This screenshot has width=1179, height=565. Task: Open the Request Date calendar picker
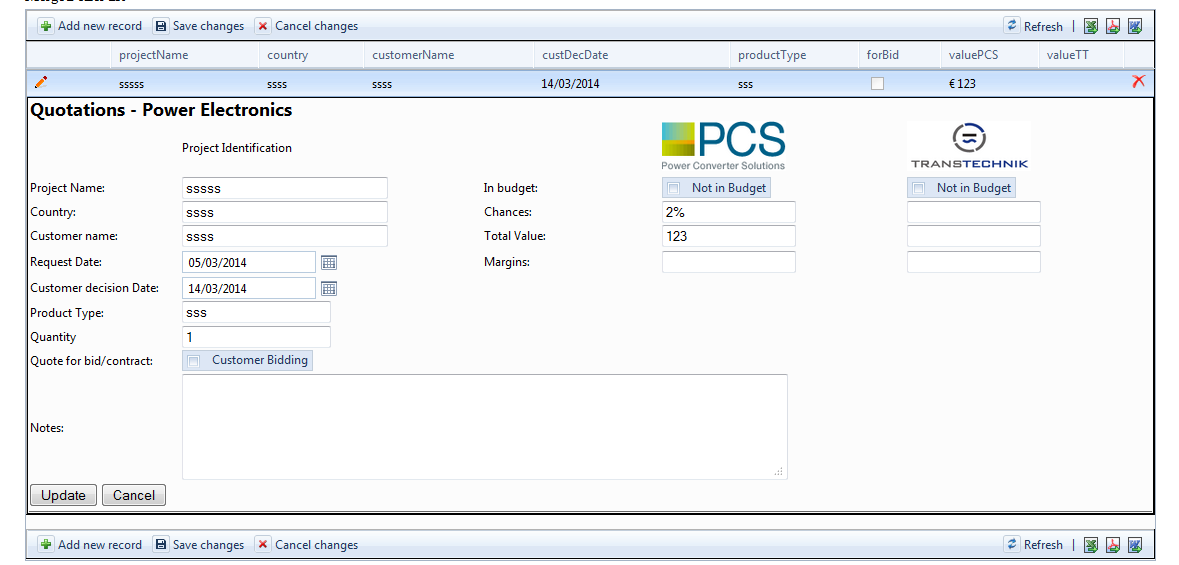coord(329,263)
